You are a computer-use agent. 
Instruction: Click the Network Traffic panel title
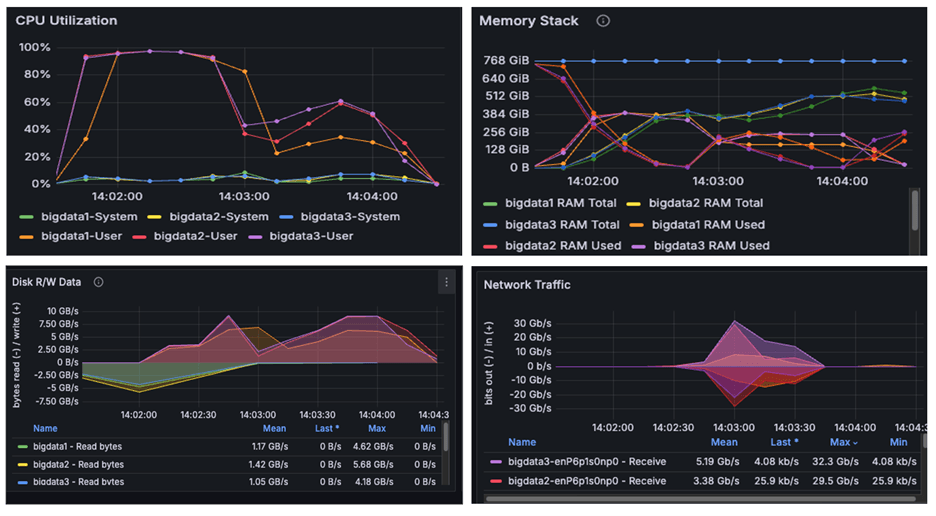tap(527, 285)
